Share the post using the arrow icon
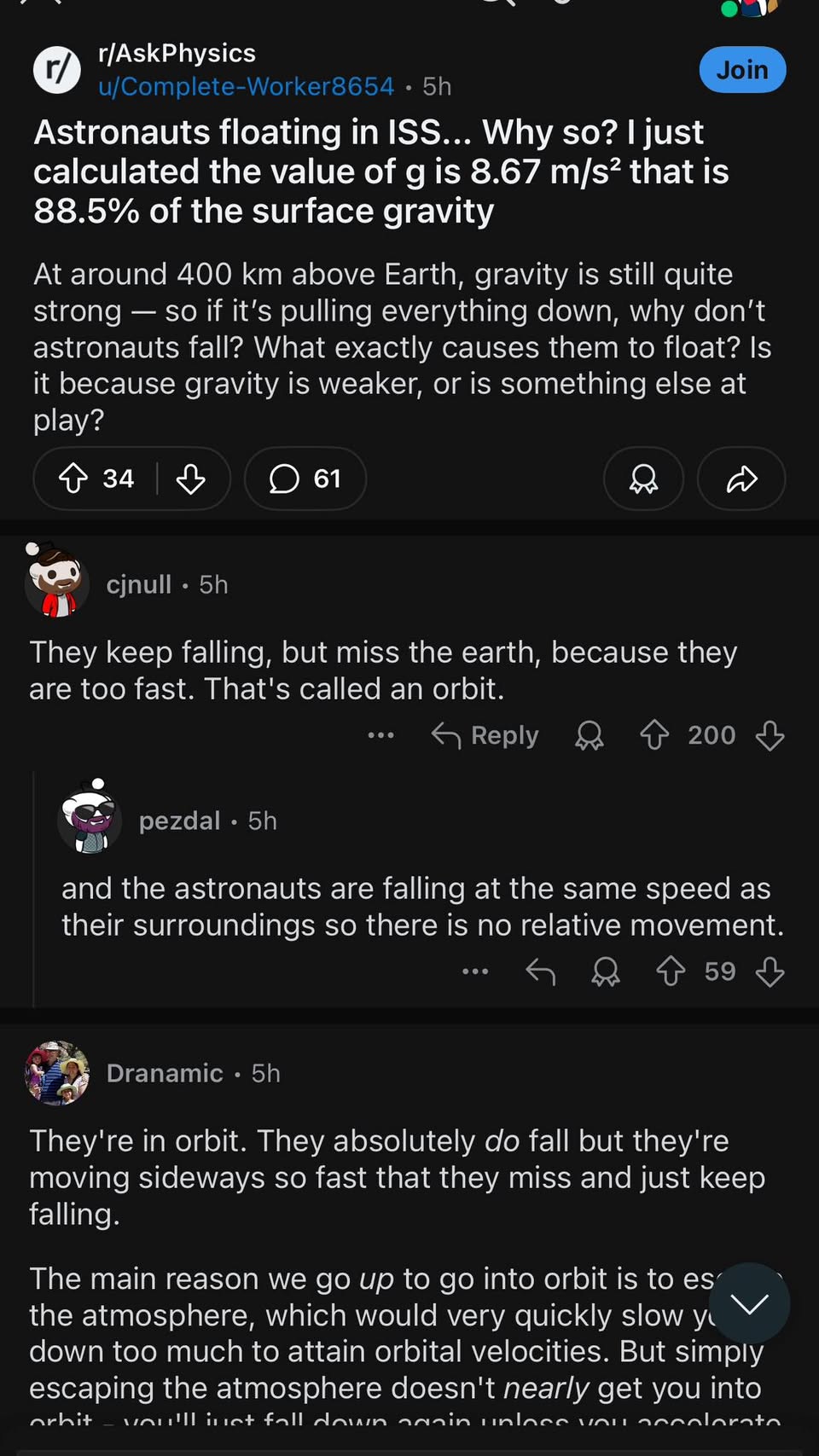Image resolution: width=819 pixels, height=1456 pixels. [x=741, y=479]
